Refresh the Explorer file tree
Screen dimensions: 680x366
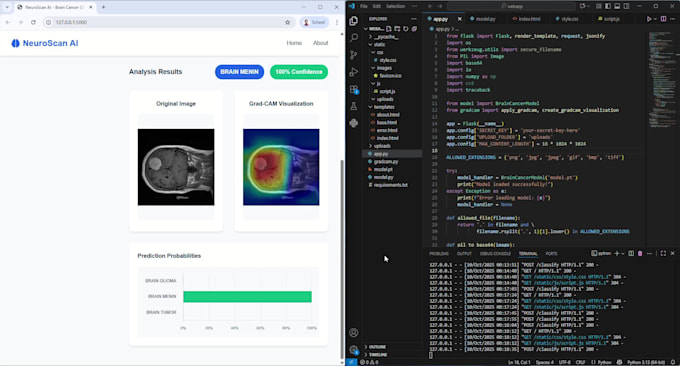pos(406,29)
